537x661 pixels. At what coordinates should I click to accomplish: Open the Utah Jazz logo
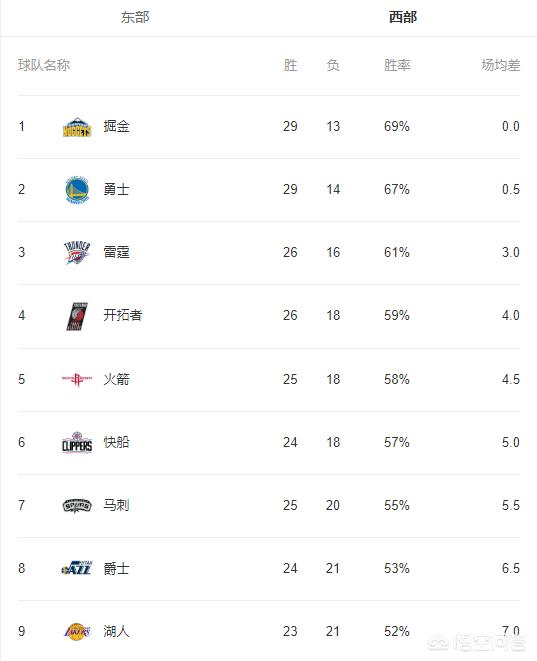click(77, 568)
